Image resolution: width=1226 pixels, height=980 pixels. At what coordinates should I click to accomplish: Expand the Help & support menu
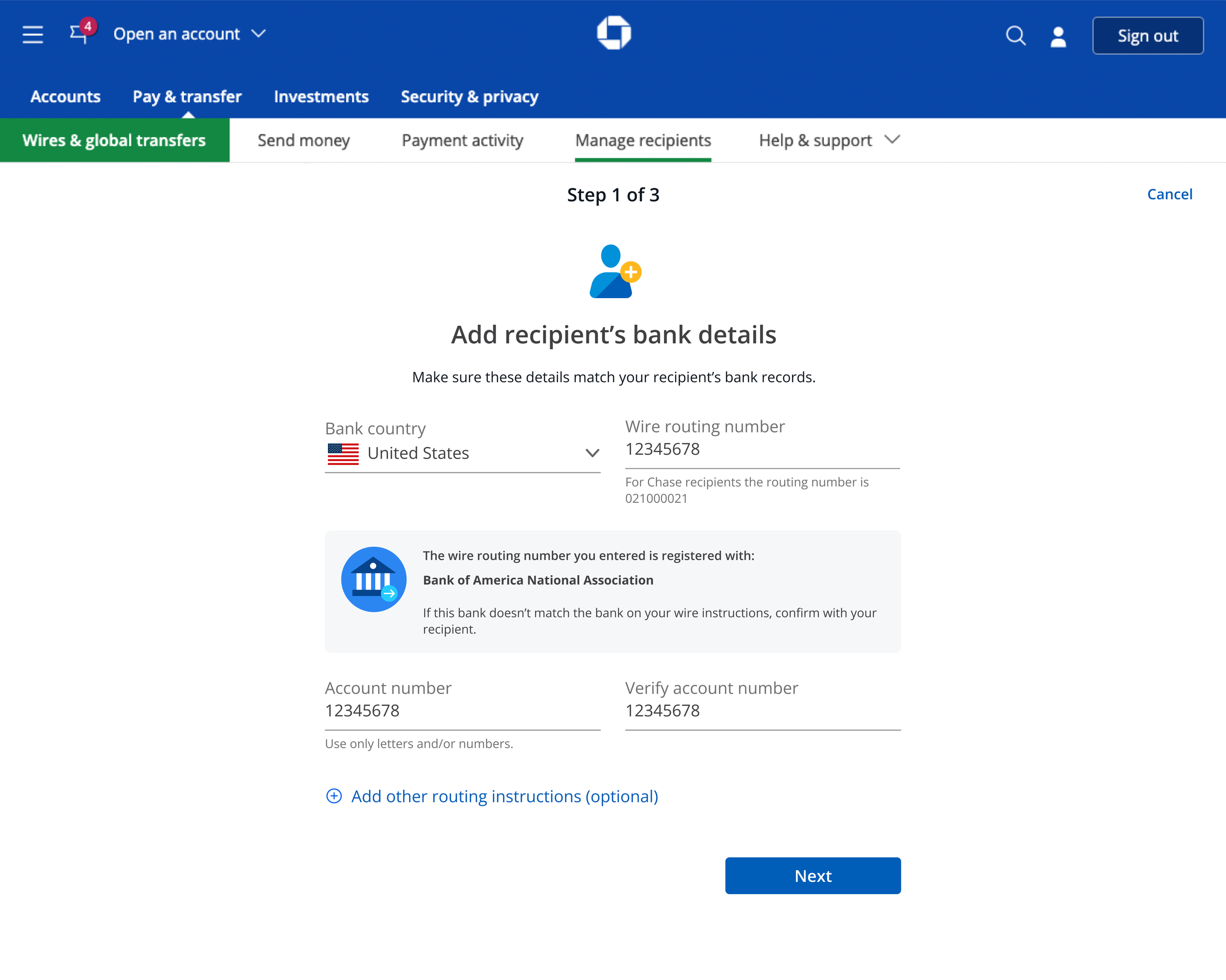828,140
